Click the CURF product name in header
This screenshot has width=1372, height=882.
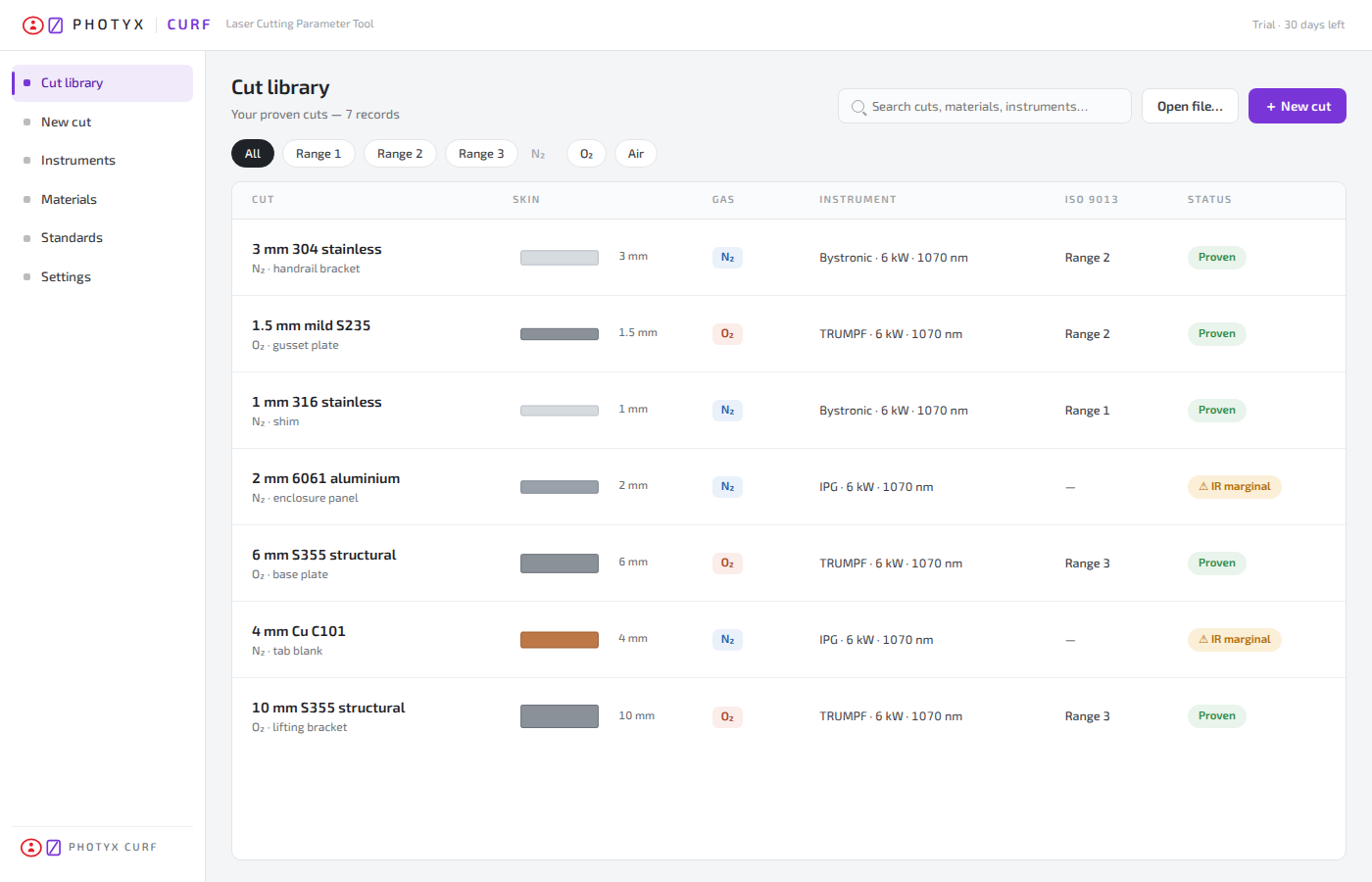point(188,24)
